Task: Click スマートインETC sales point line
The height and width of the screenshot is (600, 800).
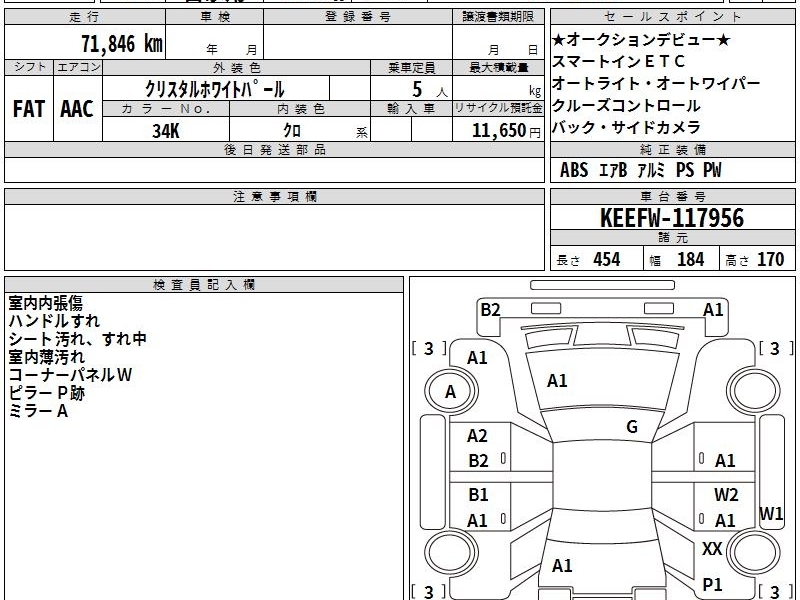Action: [x=618, y=62]
